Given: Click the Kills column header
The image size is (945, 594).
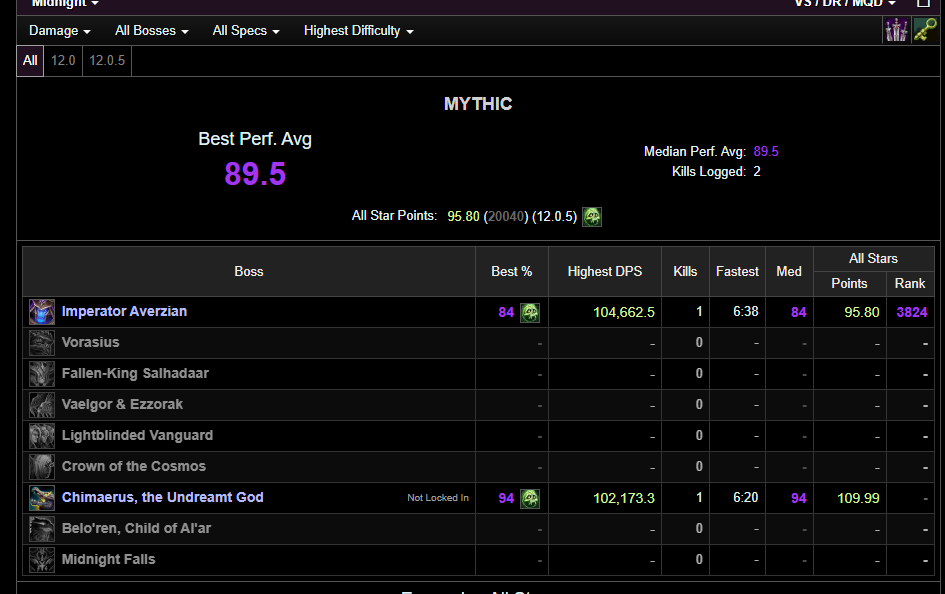Looking at the screenshot, I should coord(685,272).
